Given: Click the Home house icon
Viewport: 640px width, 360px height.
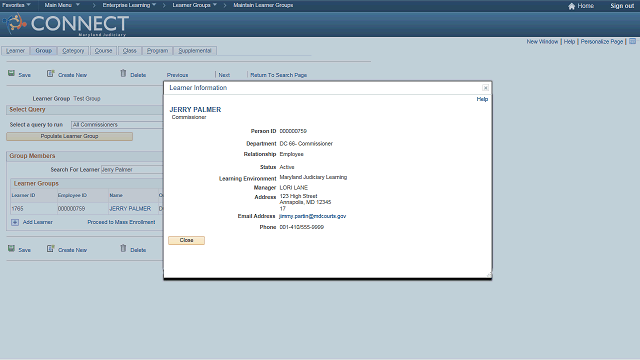Looking at the screenshot, I should tap(571, 6).
